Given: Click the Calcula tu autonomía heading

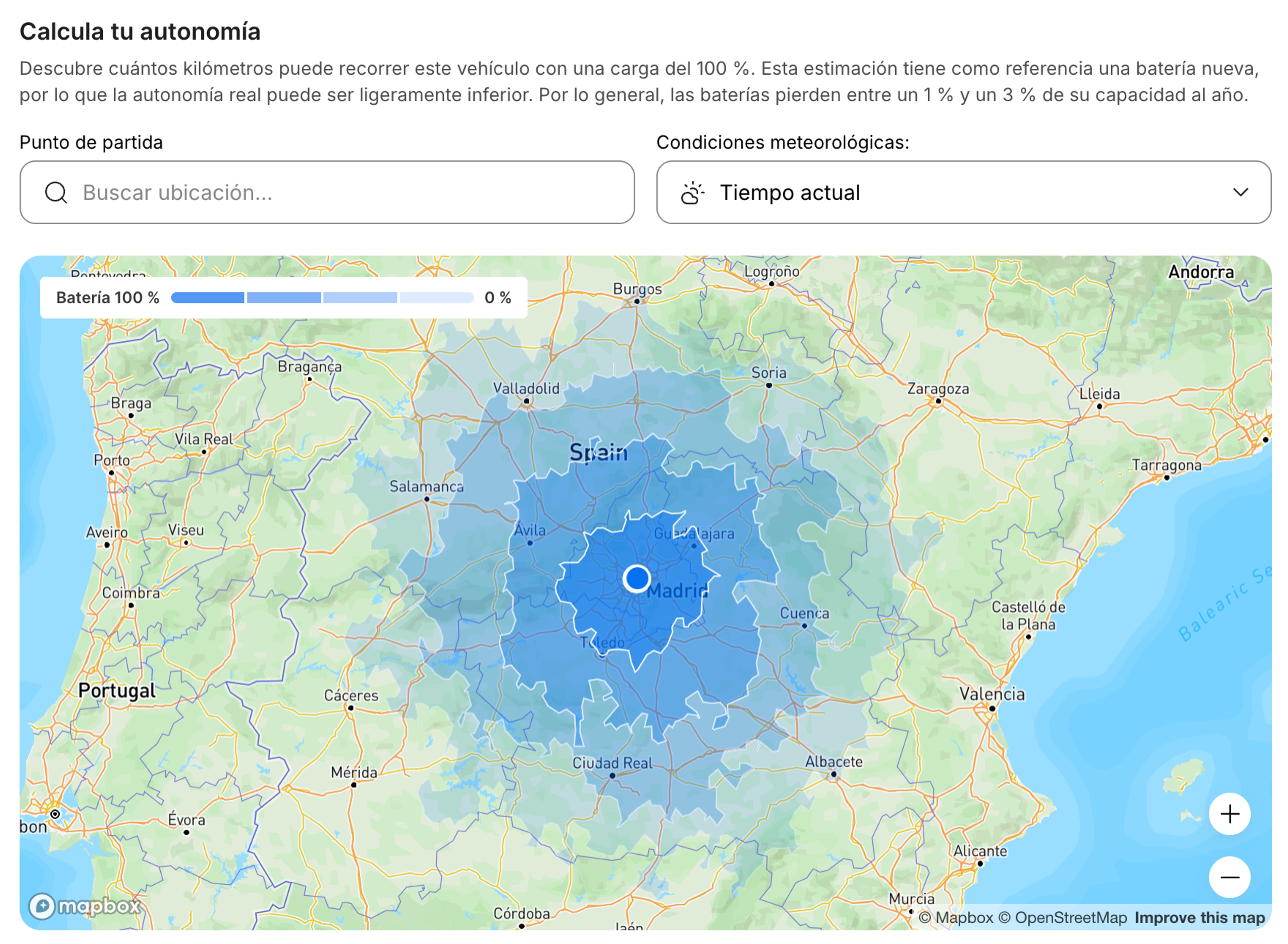Looking at the screenshot, I should point(140,32).
